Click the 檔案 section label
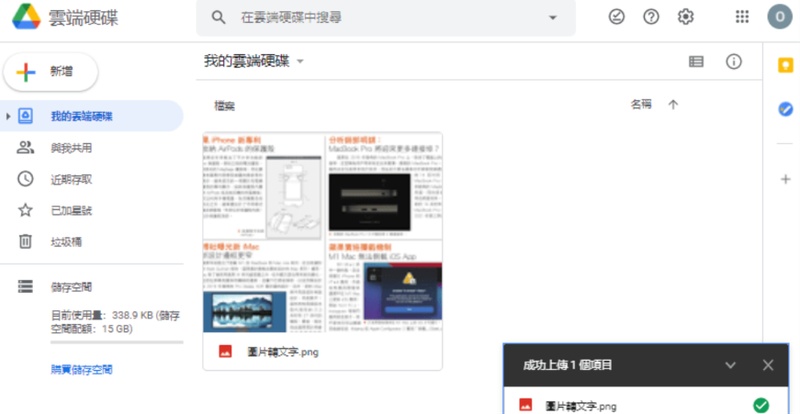Image resolution: width=800 pixels, height=414 pixels. coord(224,106)
